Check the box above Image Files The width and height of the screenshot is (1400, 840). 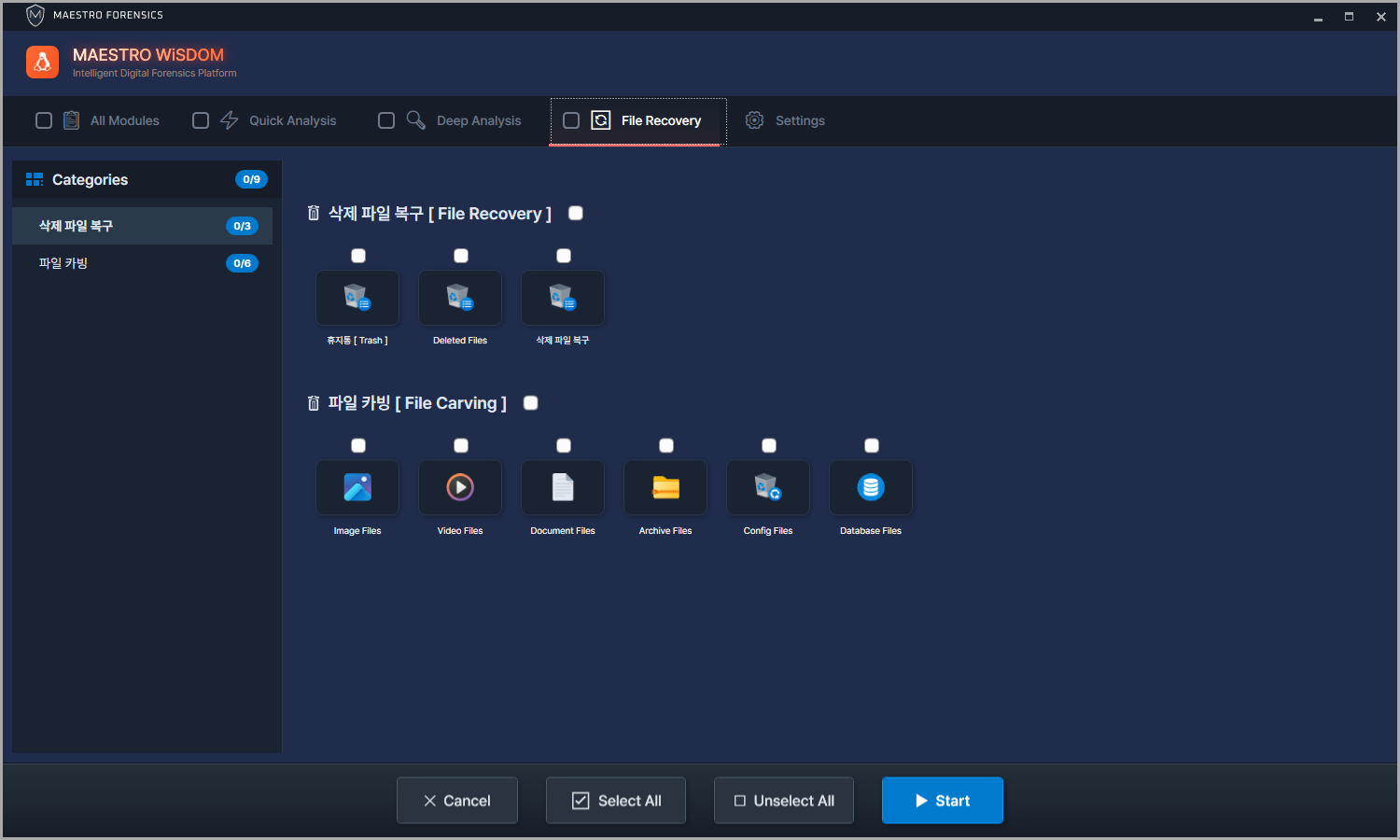coord(358,445)
